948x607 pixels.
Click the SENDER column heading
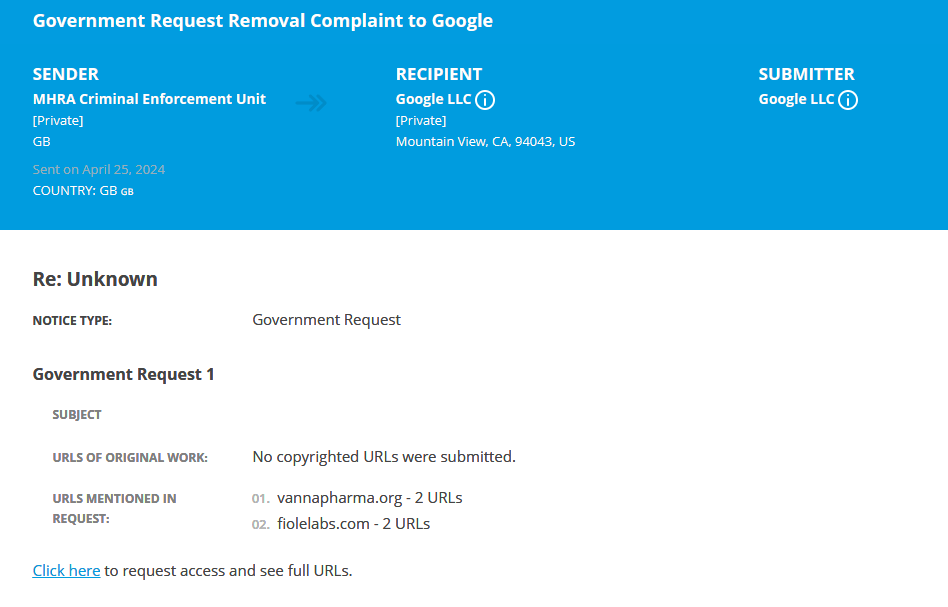point(66,74)
